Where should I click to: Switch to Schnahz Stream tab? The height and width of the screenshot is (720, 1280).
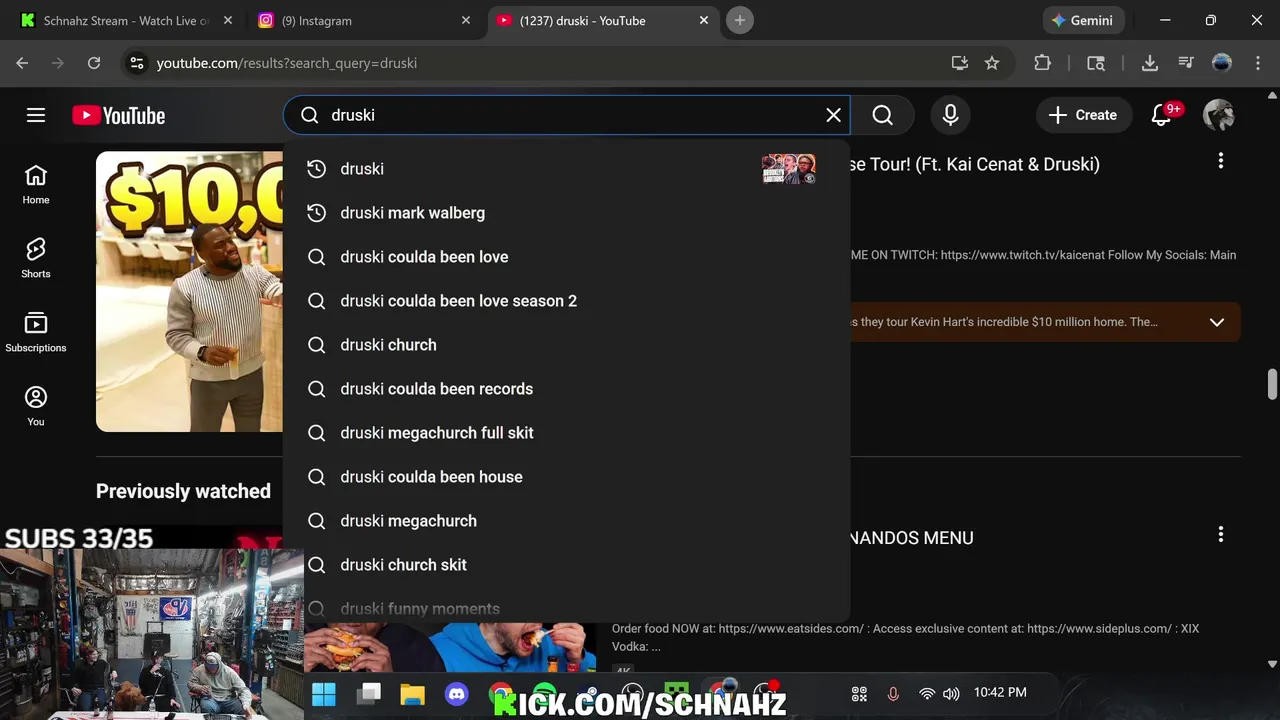(x=125, y=20)
